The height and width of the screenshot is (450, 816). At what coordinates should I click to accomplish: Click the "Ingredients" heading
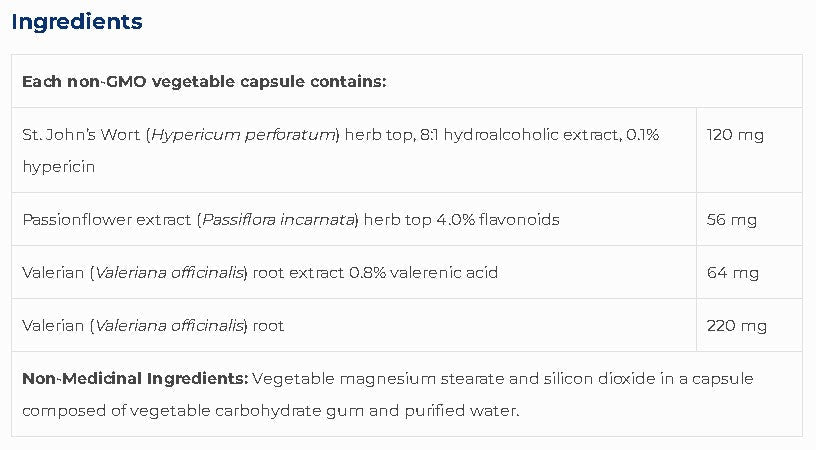pos(77,21)
